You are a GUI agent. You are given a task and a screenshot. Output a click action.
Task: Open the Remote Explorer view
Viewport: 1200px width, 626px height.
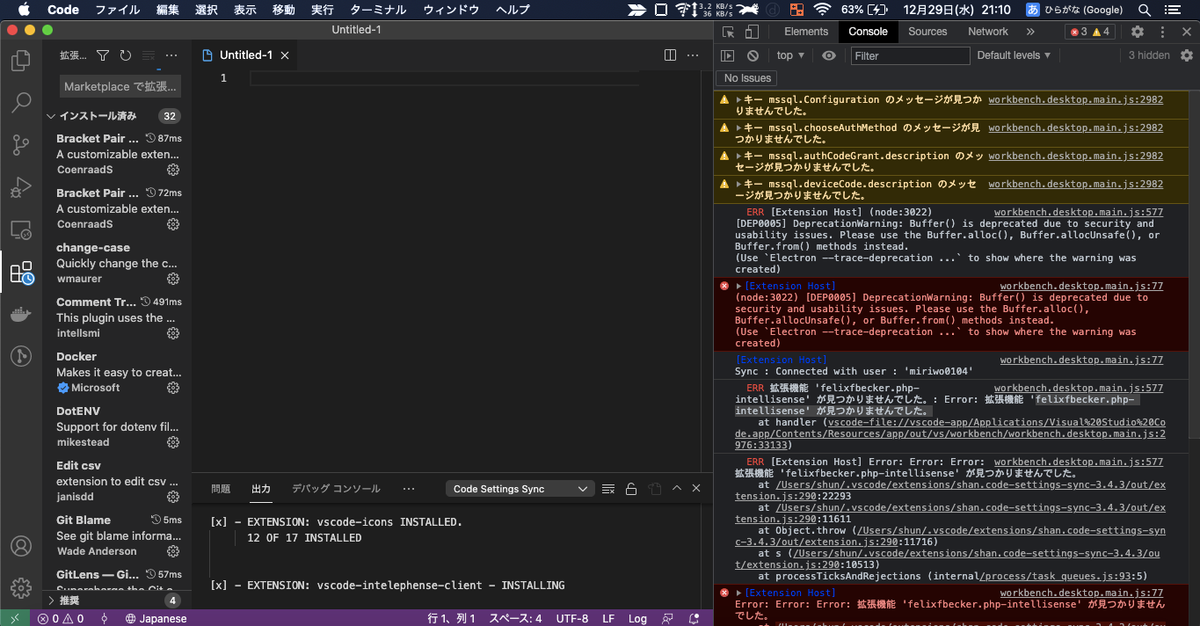[20, 230]
